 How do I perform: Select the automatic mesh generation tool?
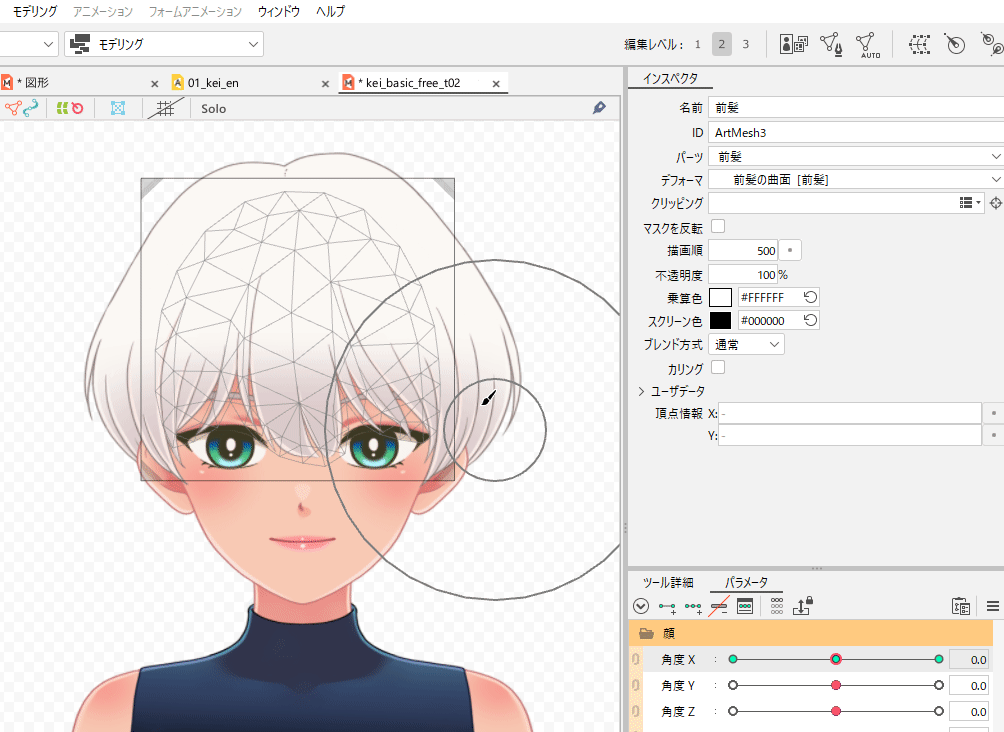click(x=868, y=44)
